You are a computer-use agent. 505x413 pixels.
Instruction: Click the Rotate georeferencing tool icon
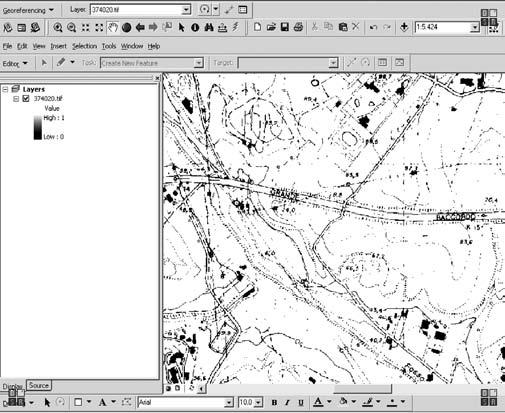click(205, 9)
